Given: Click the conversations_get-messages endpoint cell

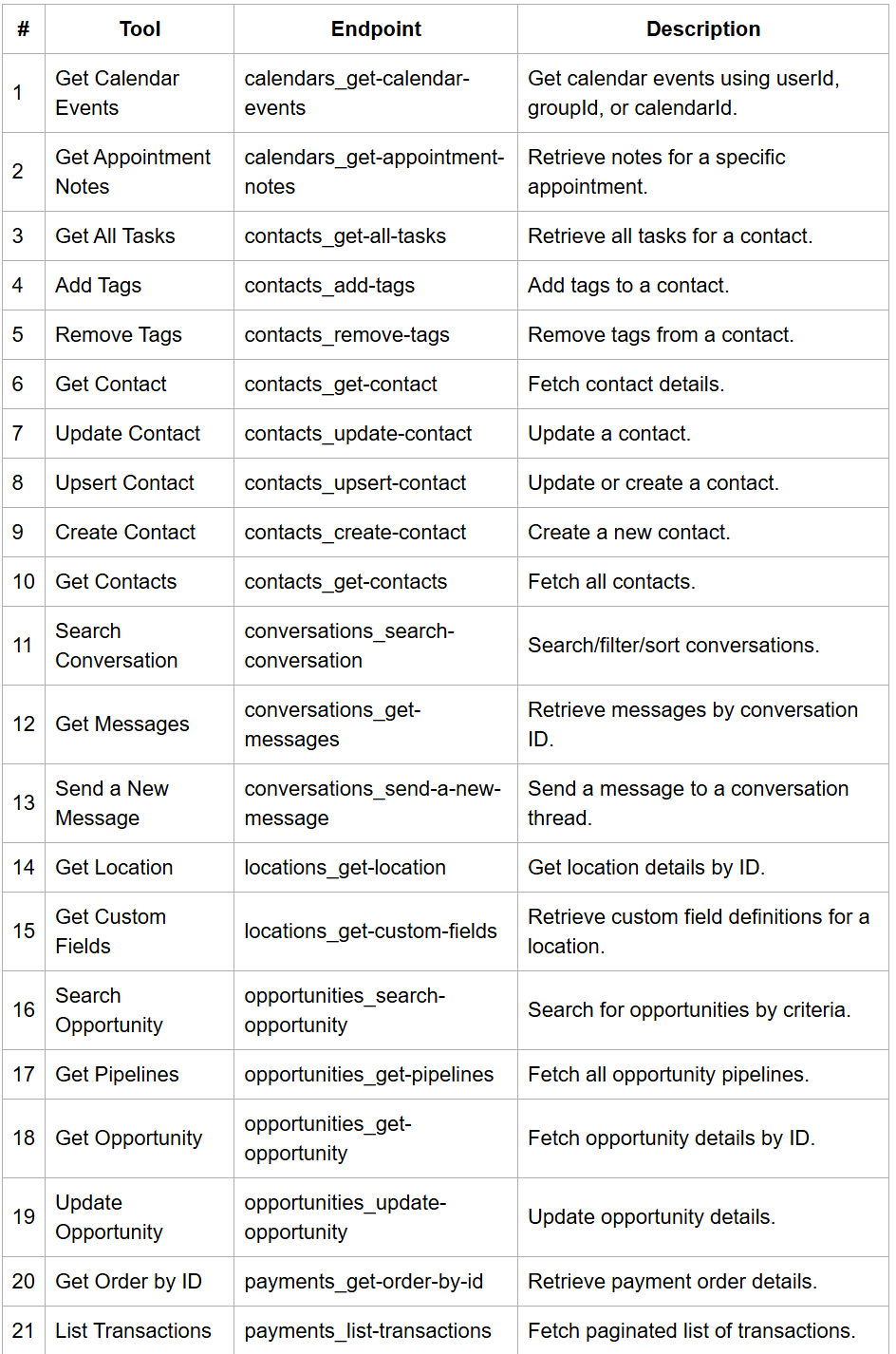Looking at the screenshot, I should (332, 724).
